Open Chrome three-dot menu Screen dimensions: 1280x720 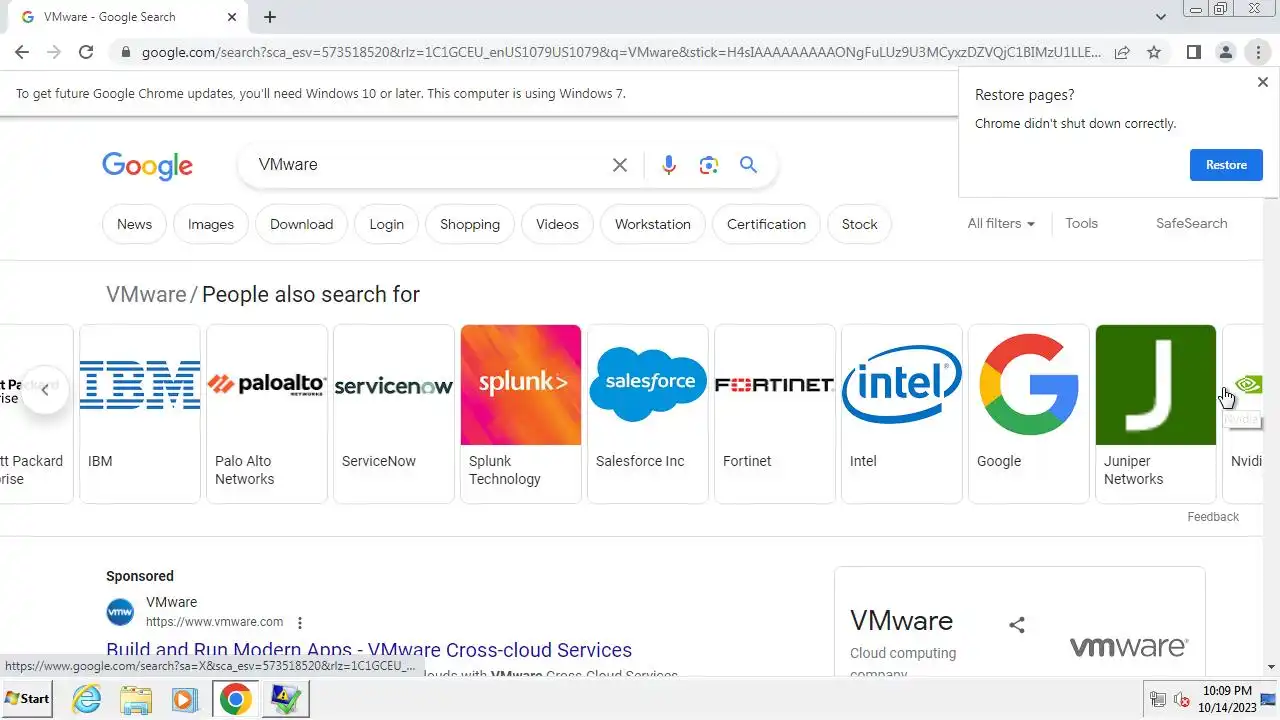coord(1258,52)
